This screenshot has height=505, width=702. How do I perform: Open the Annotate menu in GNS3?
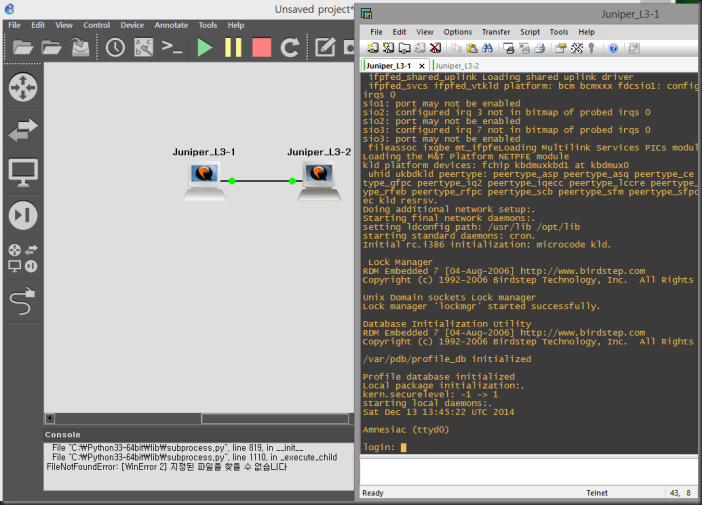(171, 25)
